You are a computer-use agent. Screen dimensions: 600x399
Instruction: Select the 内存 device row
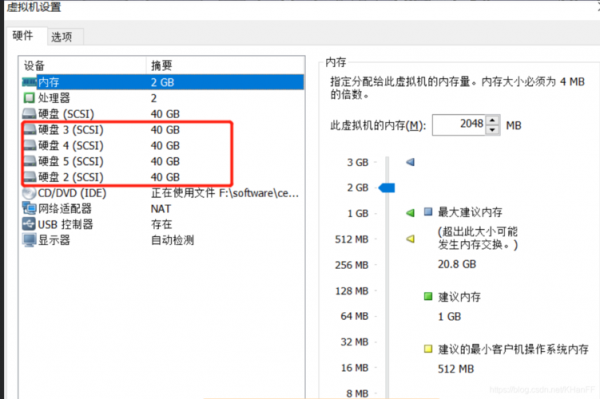(163, 82)
